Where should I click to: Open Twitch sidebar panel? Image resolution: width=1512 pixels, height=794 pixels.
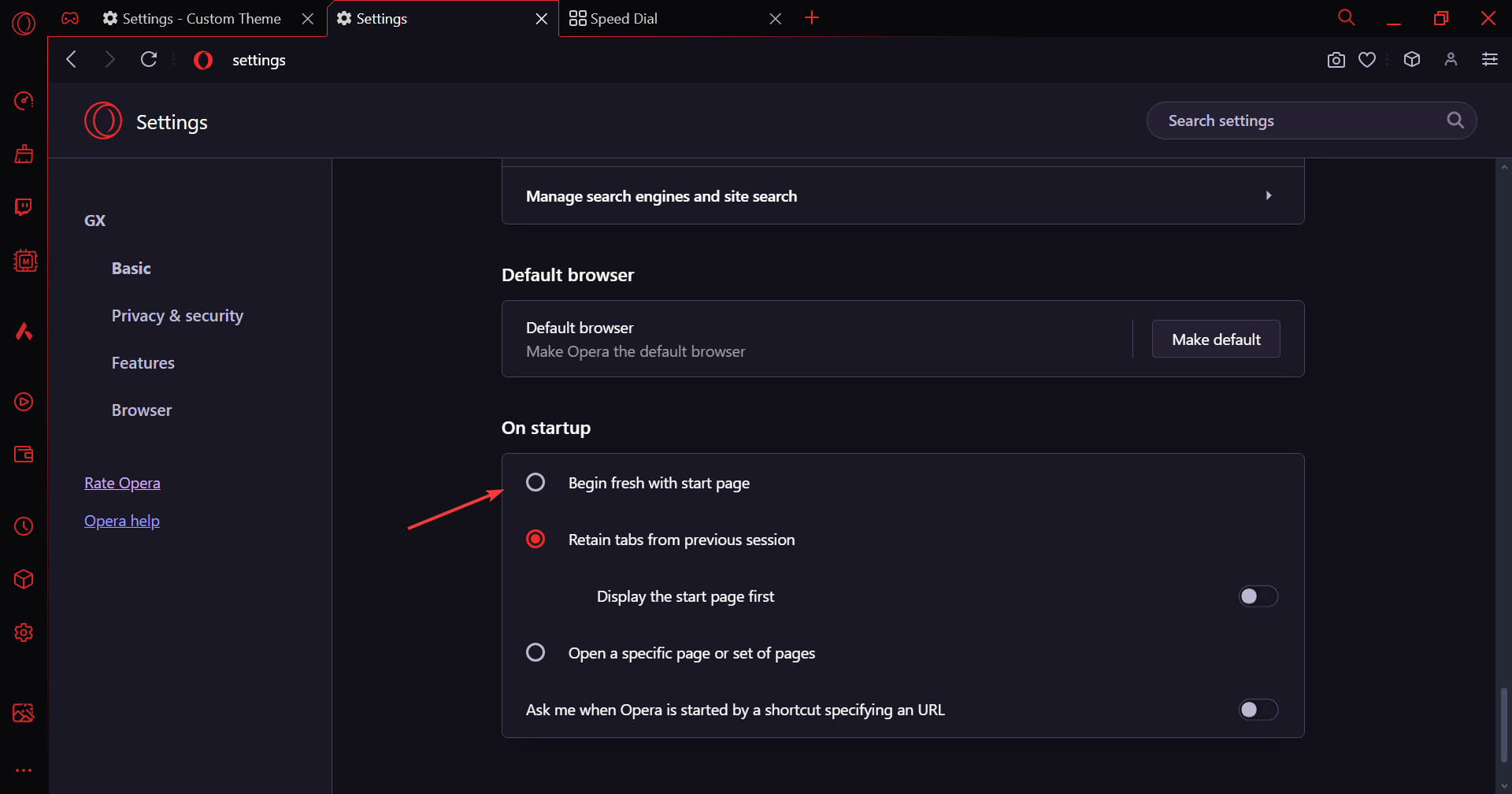(24, 206)
